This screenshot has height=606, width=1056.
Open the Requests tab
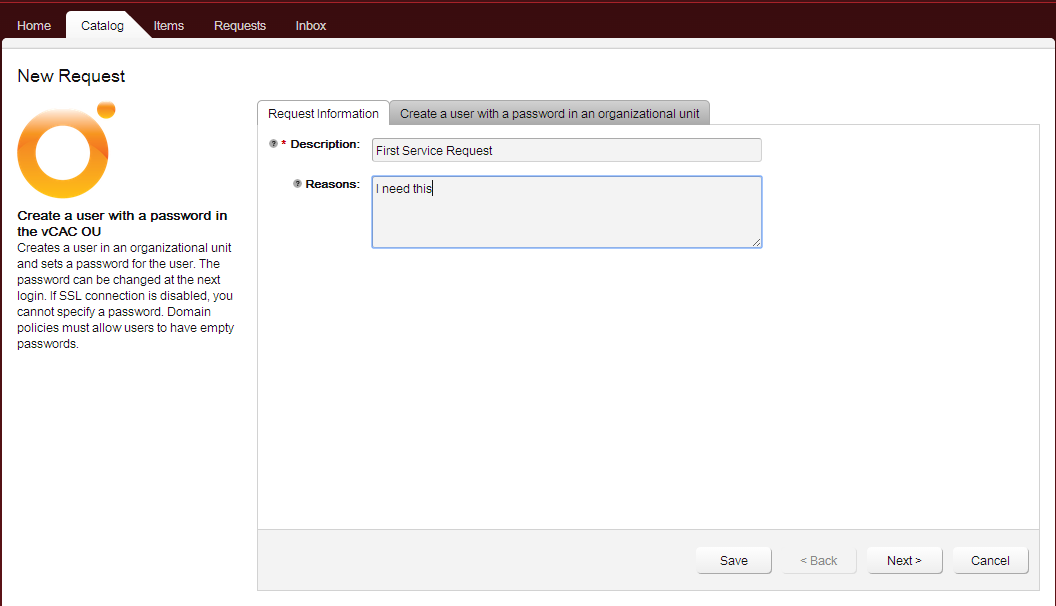pyautogui.click(x=240, y=25)
